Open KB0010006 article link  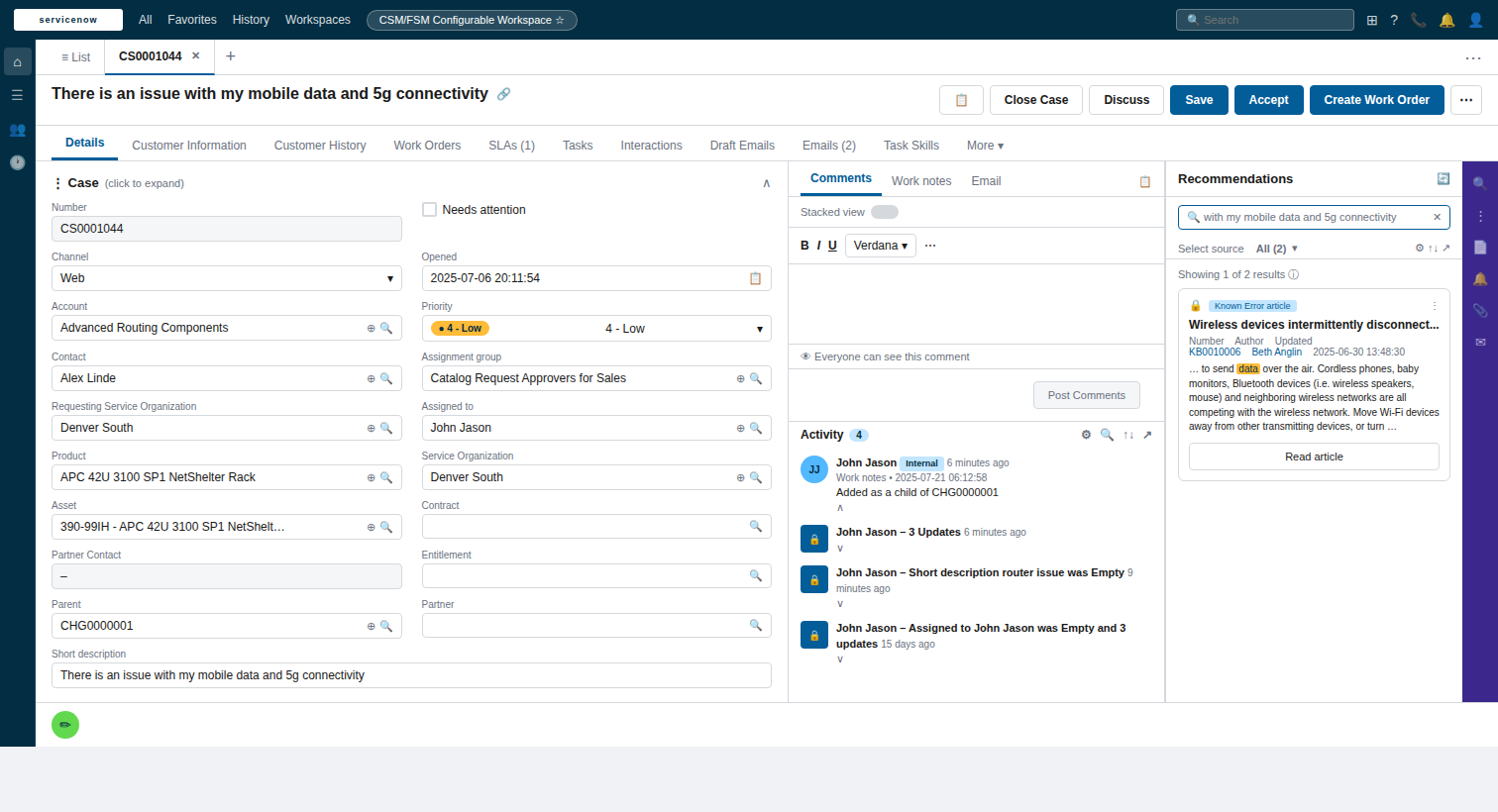1215,353
